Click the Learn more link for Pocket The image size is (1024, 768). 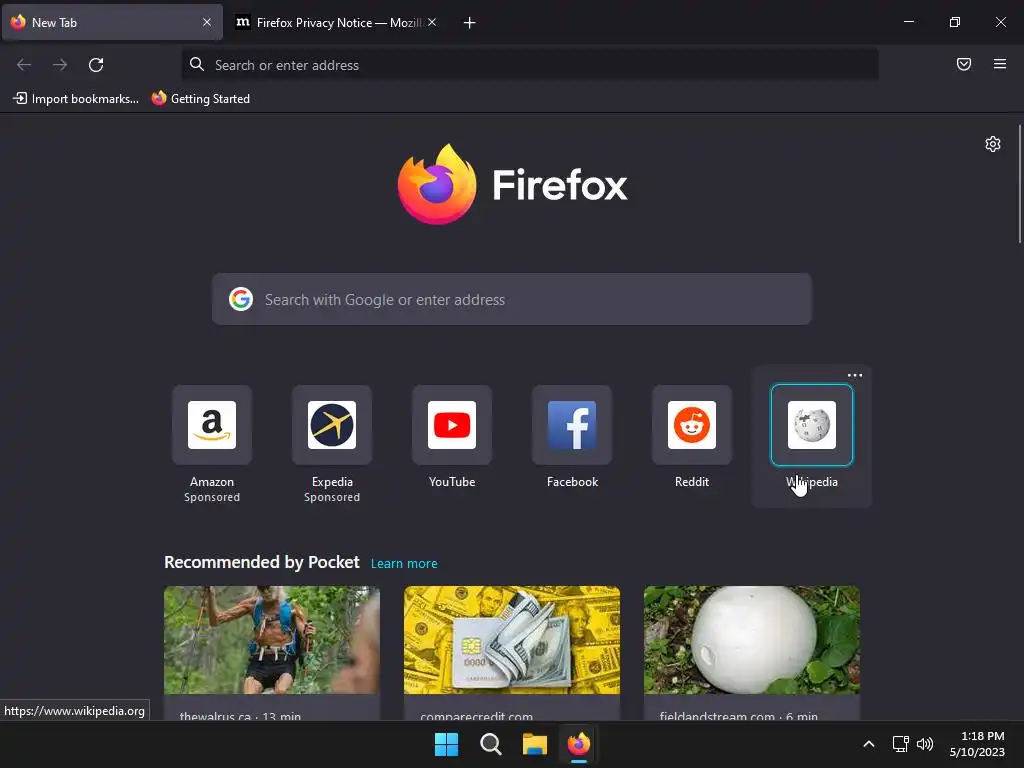(404, 564)
